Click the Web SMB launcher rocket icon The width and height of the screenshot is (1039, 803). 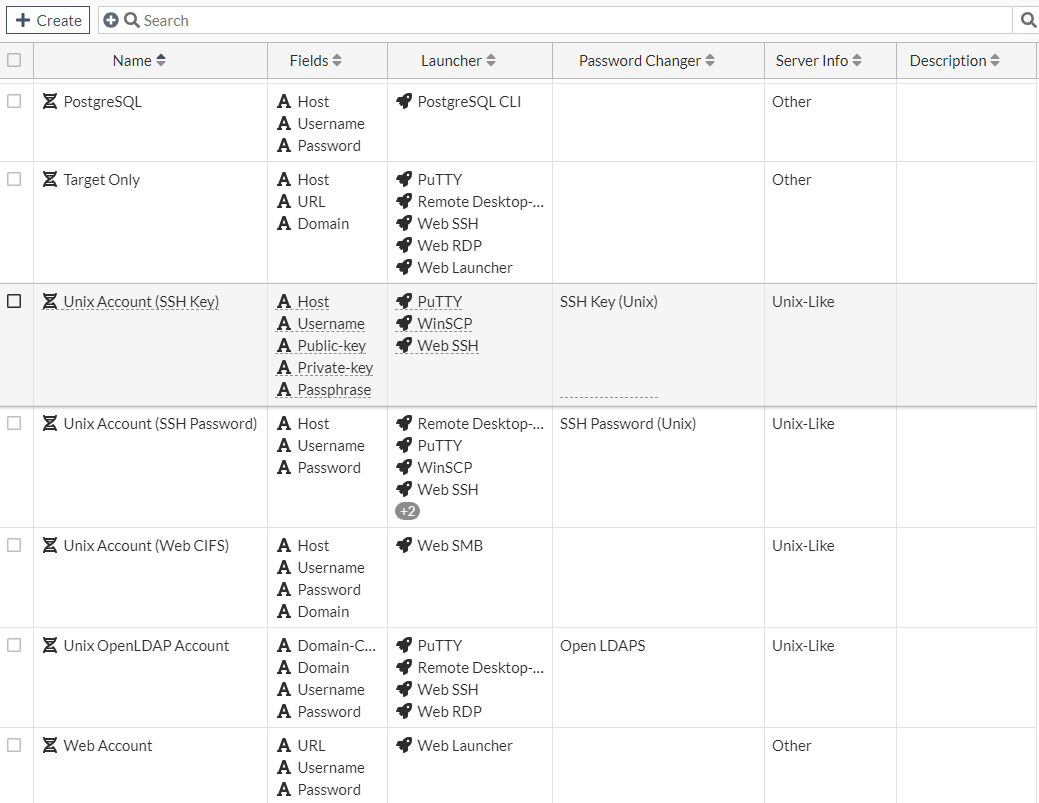404,545
